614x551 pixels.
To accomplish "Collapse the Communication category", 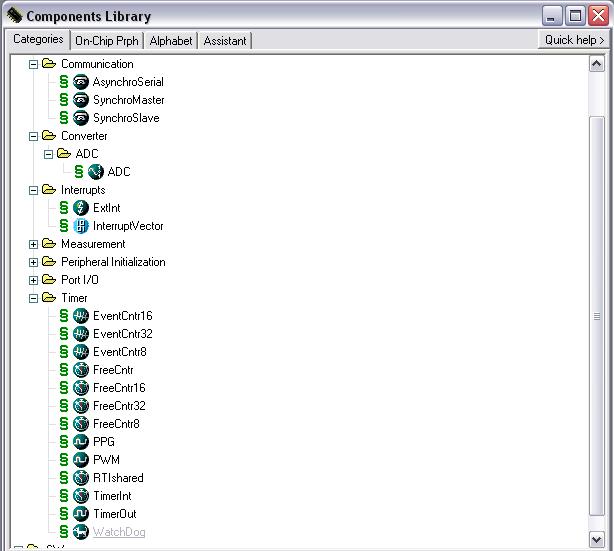I will 33,64.
